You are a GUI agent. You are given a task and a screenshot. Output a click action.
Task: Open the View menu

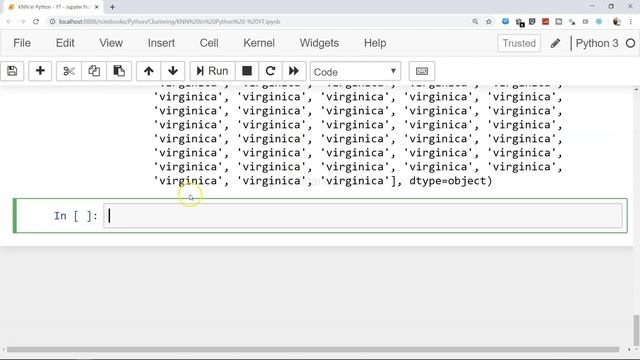pyautogui.click(x=111, y=43)
